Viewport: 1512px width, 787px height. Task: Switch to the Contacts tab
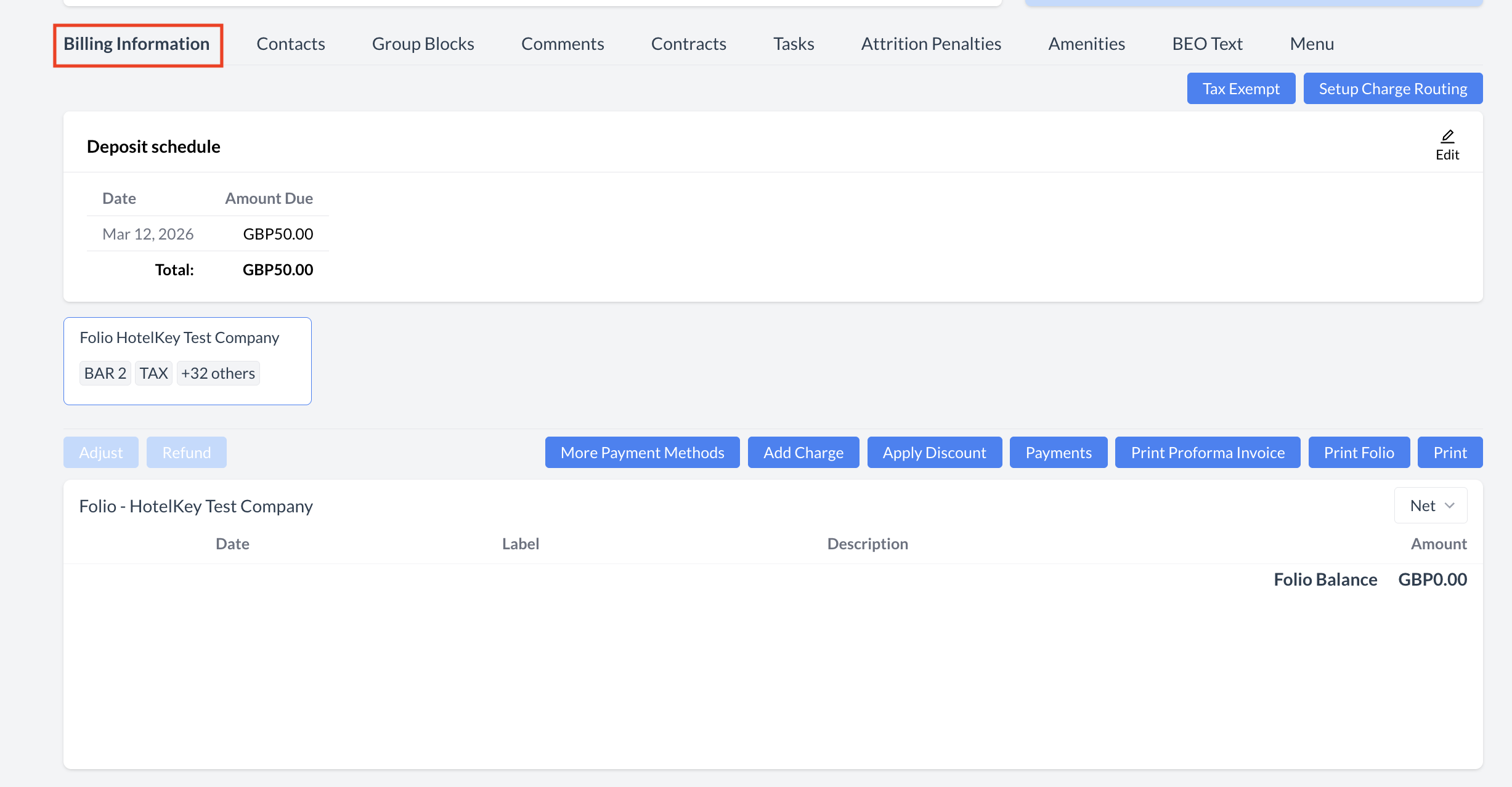pos(290,44)
